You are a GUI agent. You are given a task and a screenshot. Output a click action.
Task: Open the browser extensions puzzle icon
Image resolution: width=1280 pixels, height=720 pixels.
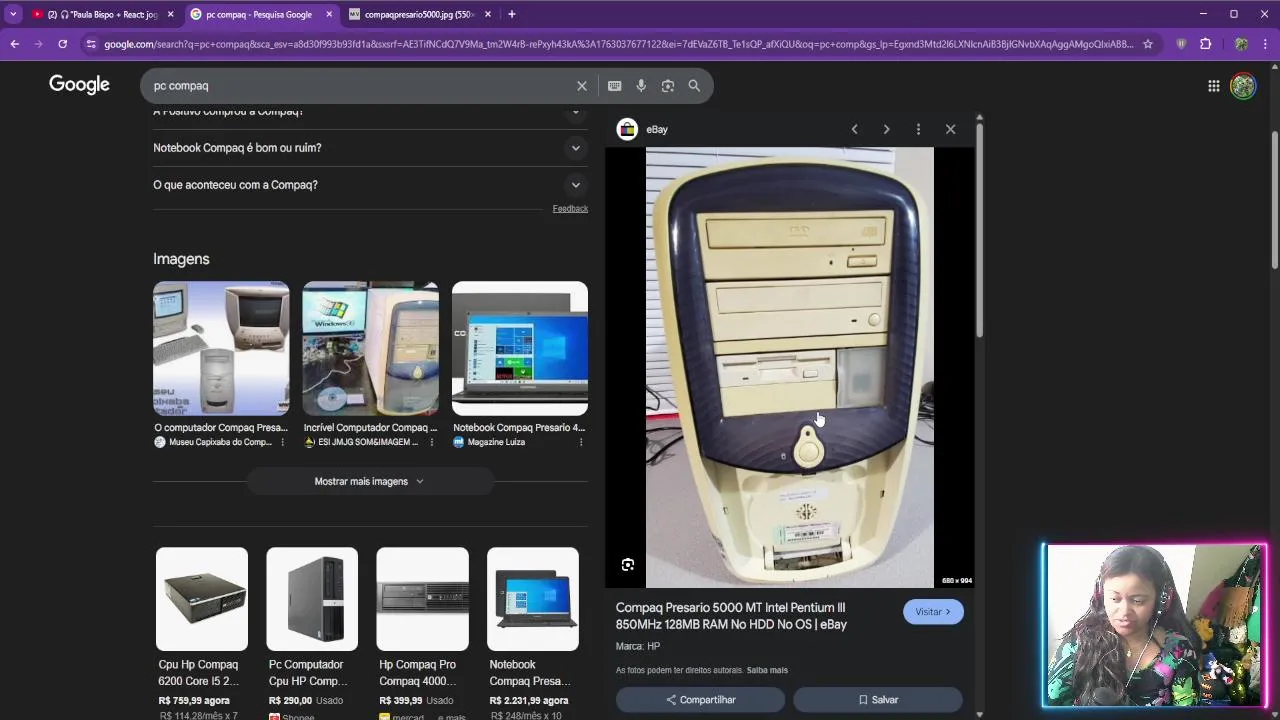[x=1205, y=44]
